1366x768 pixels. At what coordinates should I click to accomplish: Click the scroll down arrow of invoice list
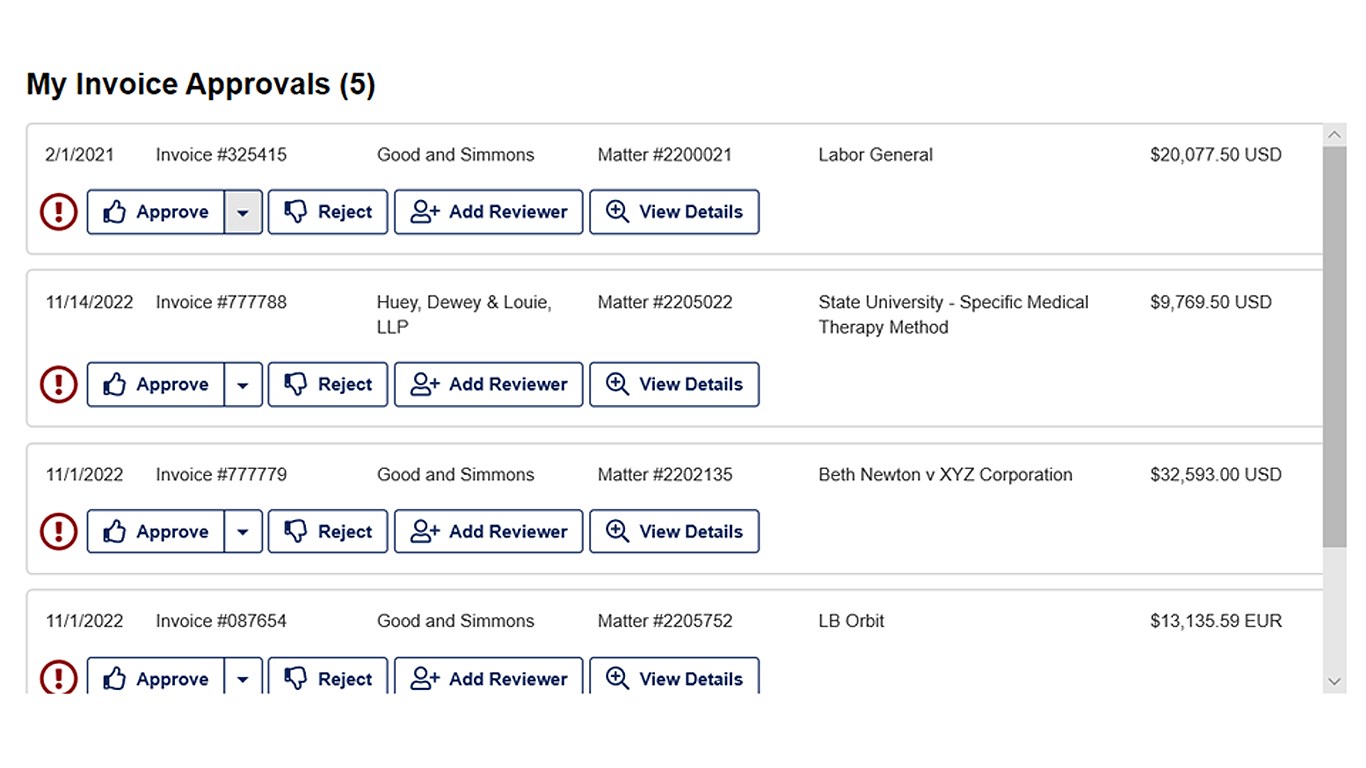pos(1334,681)
